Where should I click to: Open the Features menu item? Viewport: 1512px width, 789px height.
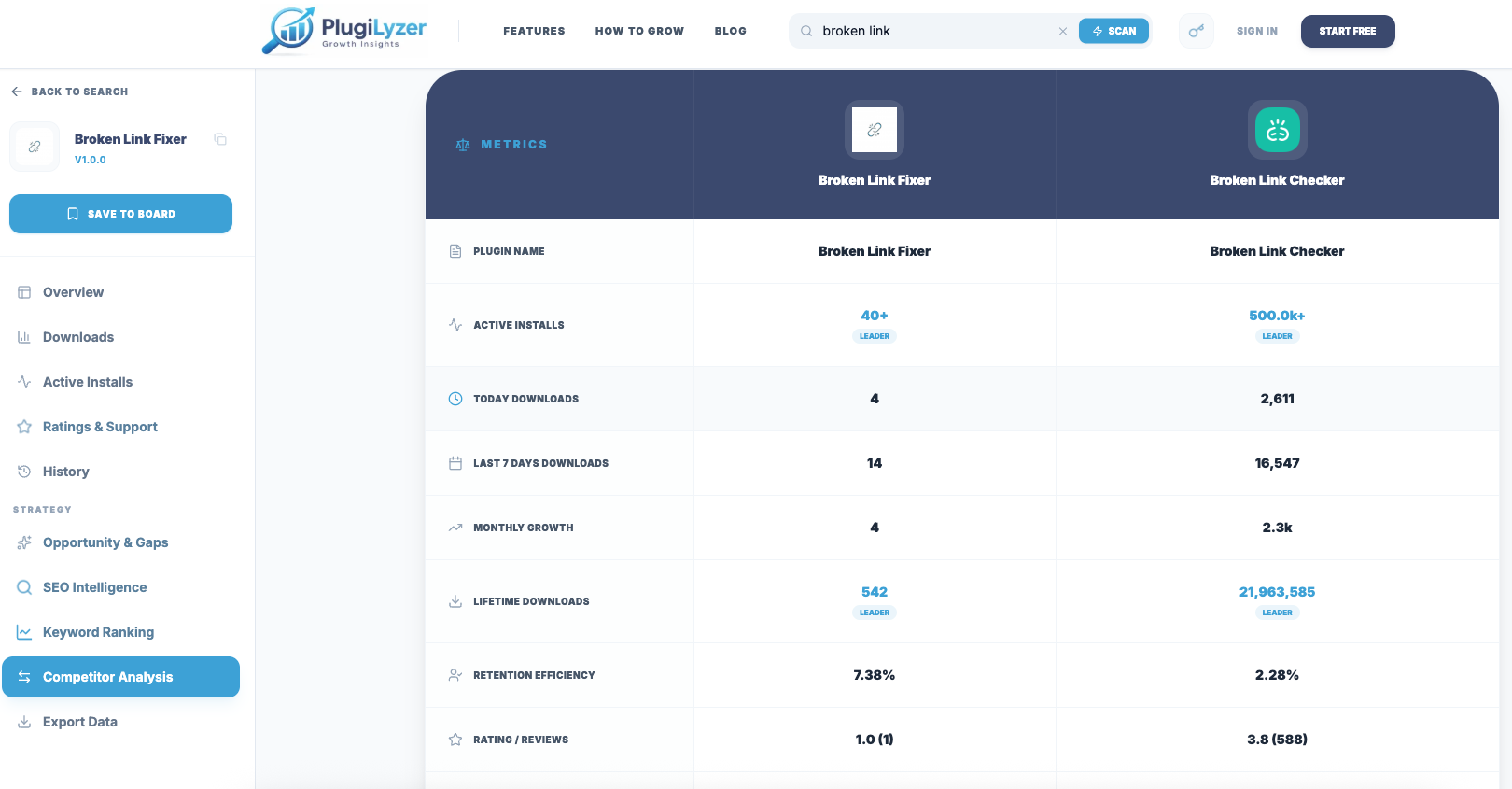(x=534, y=31)
